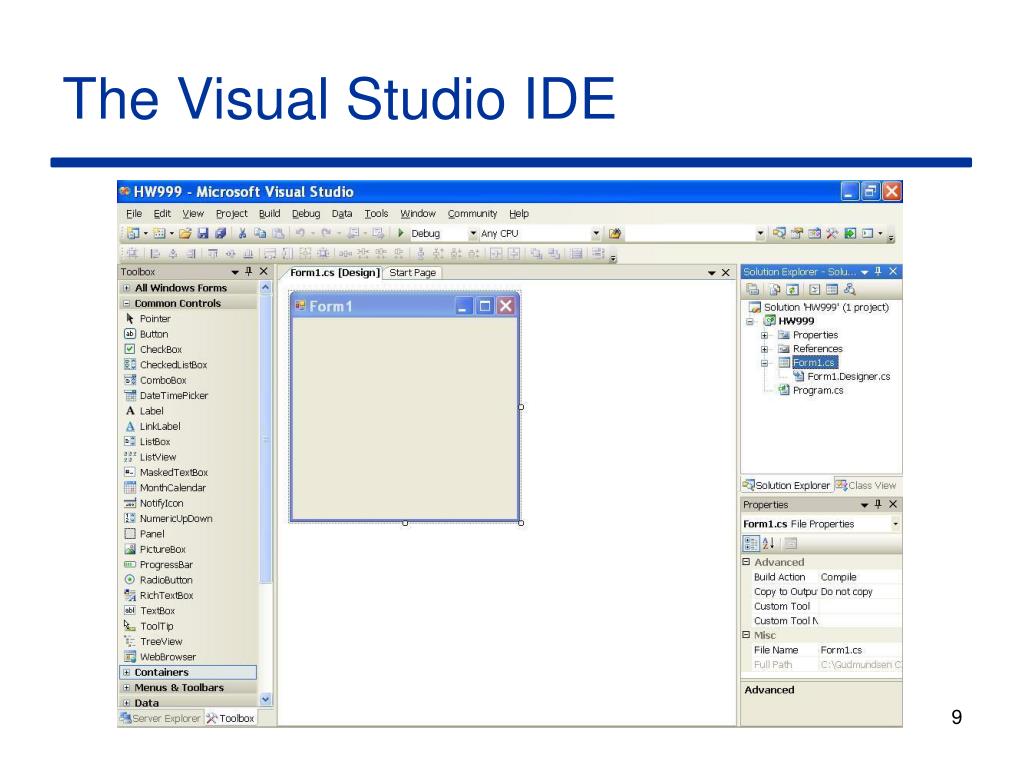Image resolution: width=1024 pixels, height=768 pixels.
Task: Open the Debug configuration dropdown
Action: pos(473,233)
